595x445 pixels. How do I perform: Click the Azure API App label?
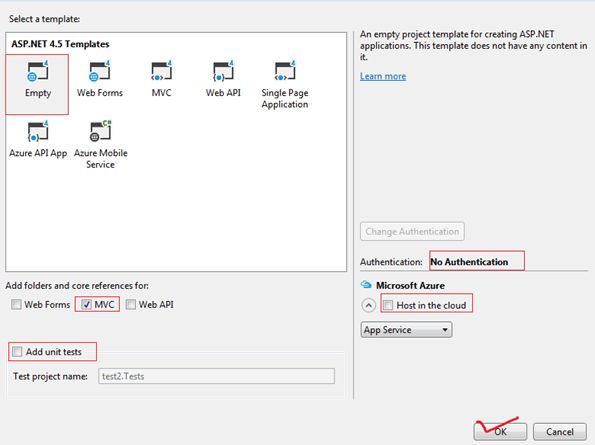pos(38,153)
